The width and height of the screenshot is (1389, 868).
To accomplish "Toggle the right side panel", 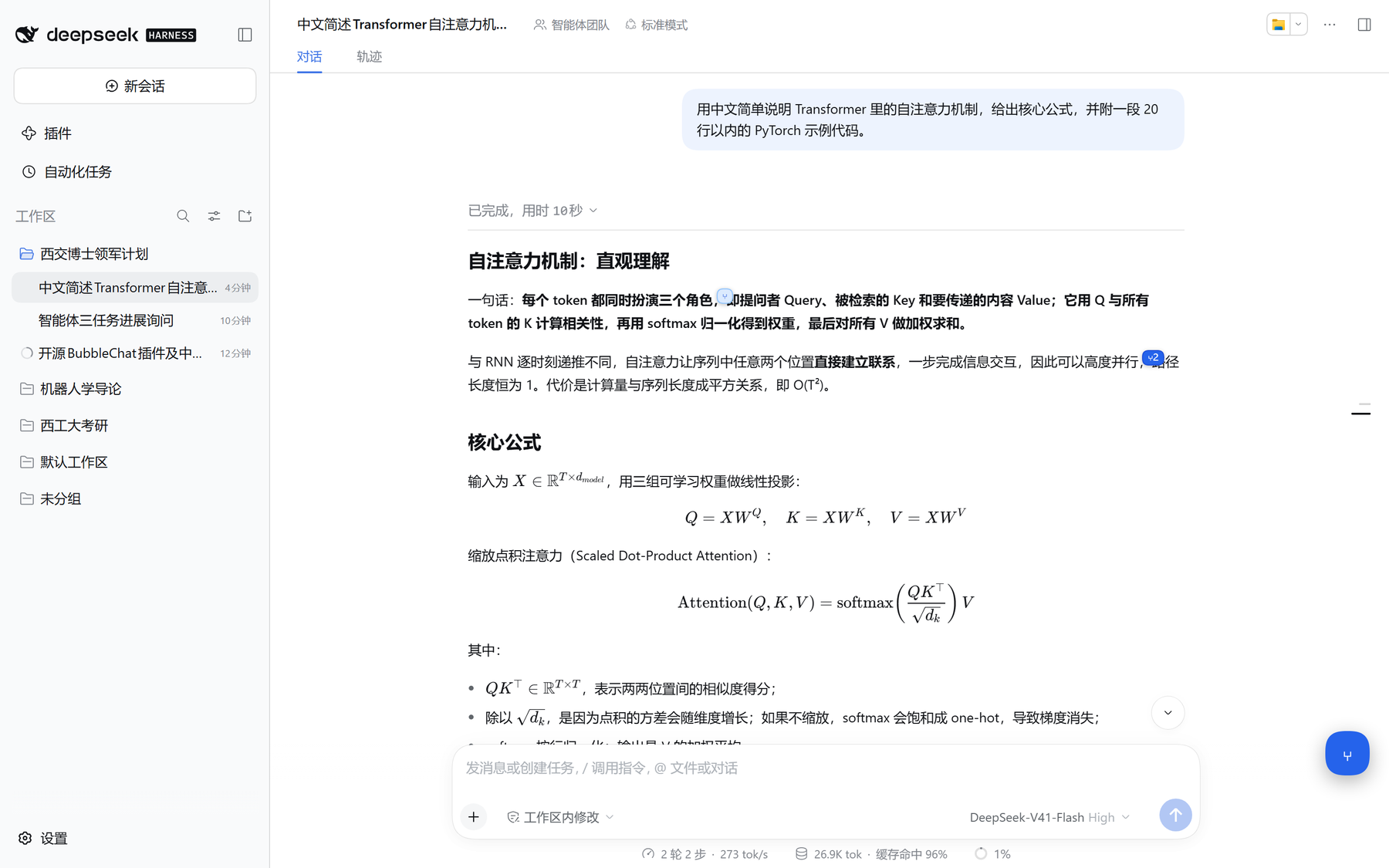I will pyautogui.click(x=1364, y=25).
